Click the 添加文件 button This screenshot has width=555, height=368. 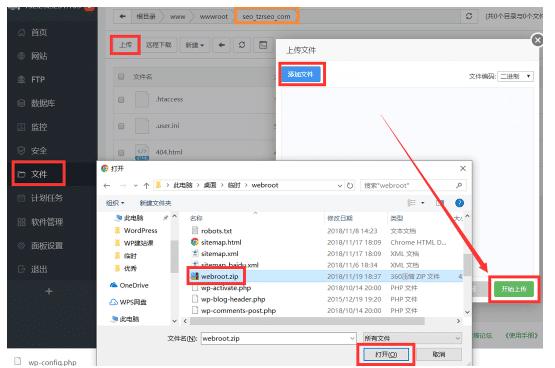[x=301, y=74]
